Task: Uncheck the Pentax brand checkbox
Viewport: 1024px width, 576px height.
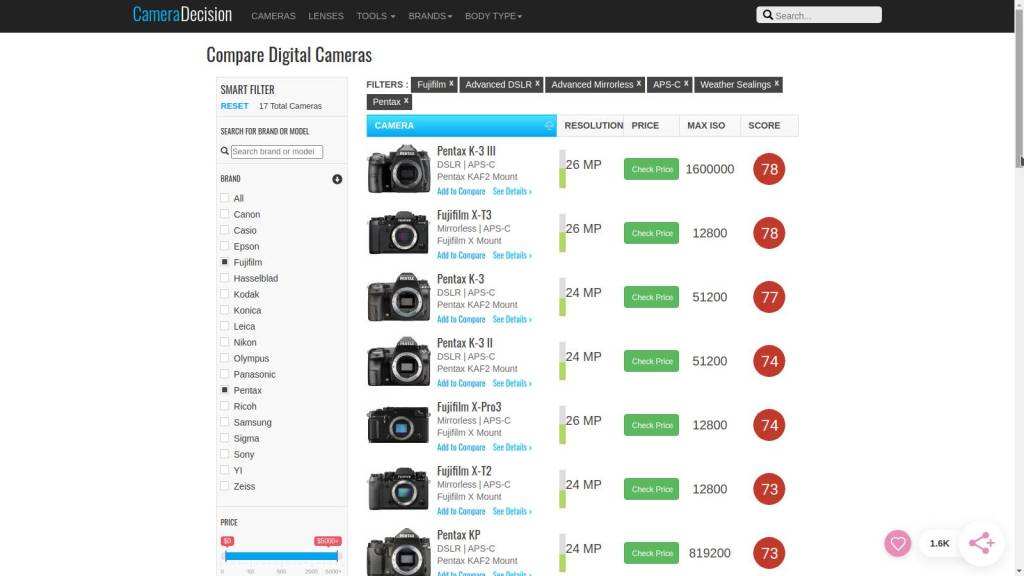Action: [x=225, y=390]
